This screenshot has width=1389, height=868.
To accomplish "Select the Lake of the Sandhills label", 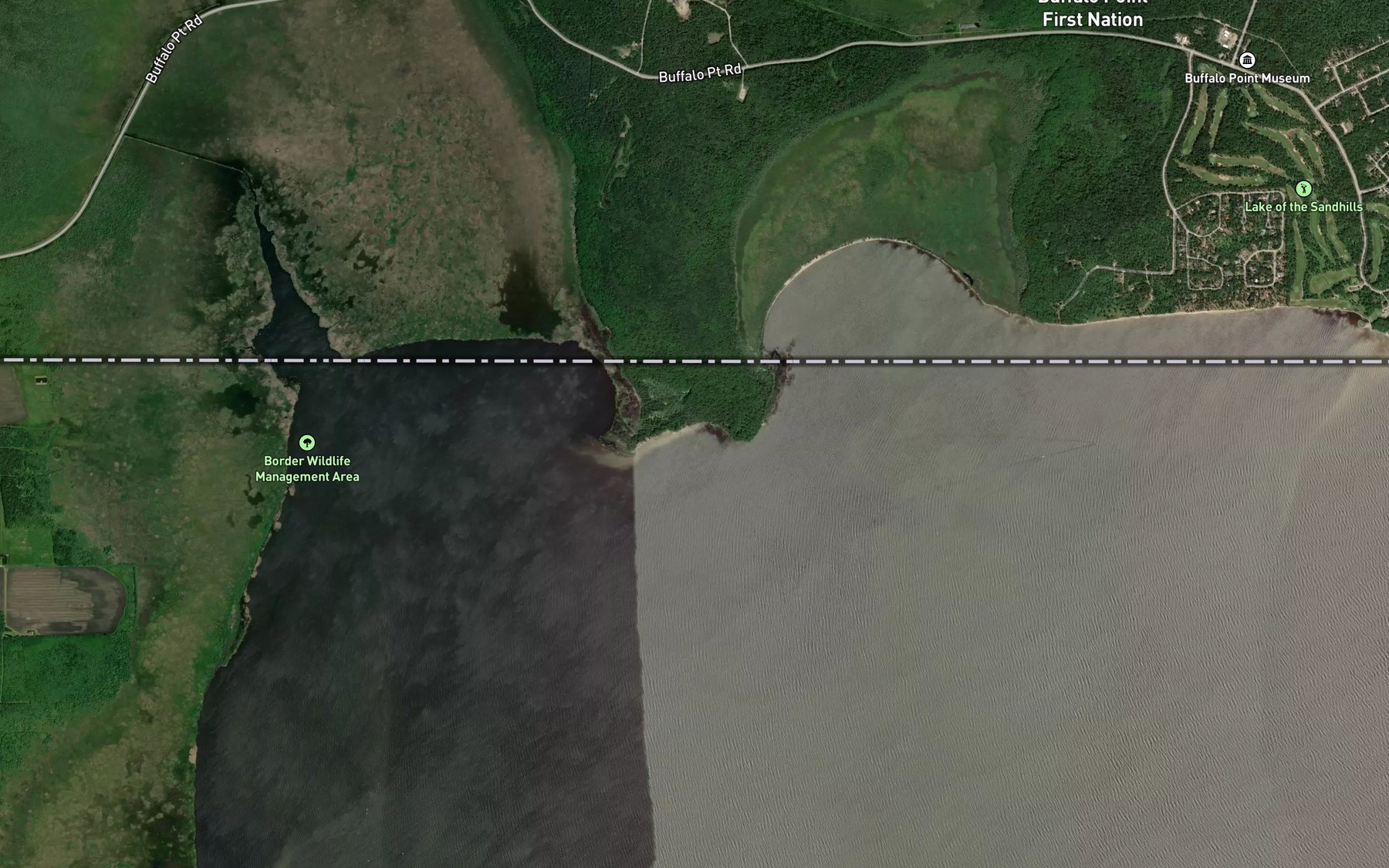I will tap(1303, 207).
